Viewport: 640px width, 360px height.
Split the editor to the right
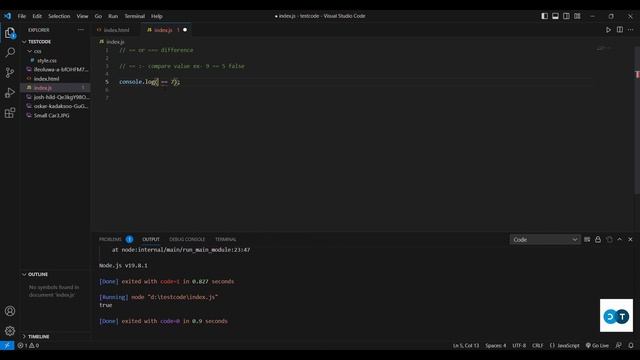620,30
